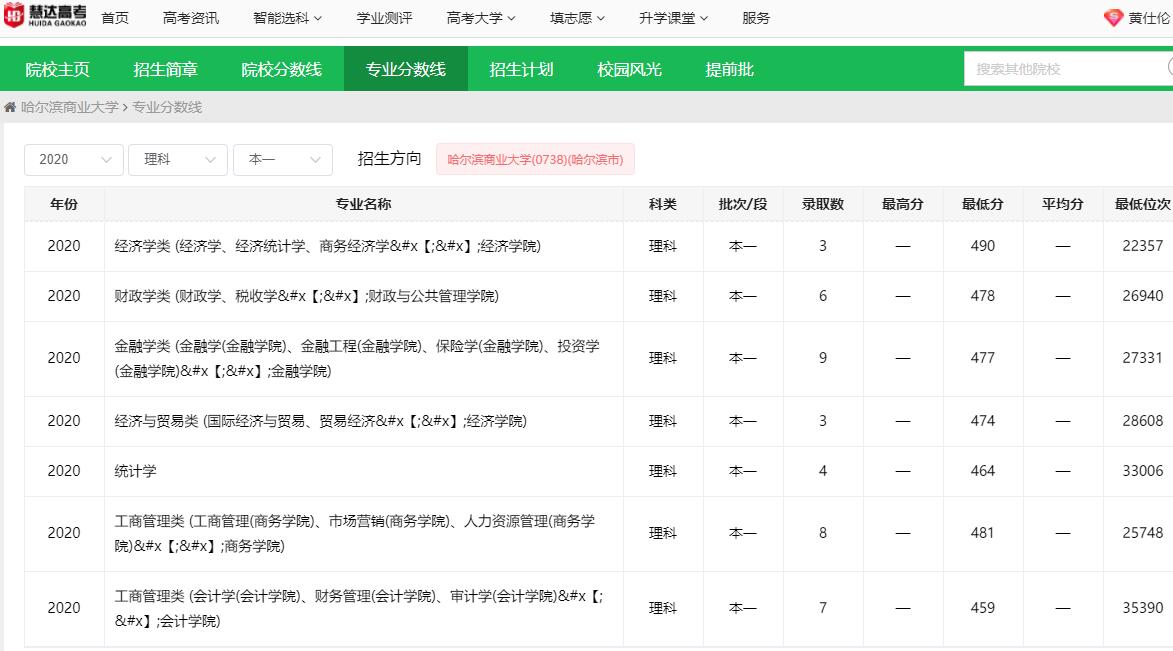
Task: Open the 招生简章 tab
Action: point(165,69)
